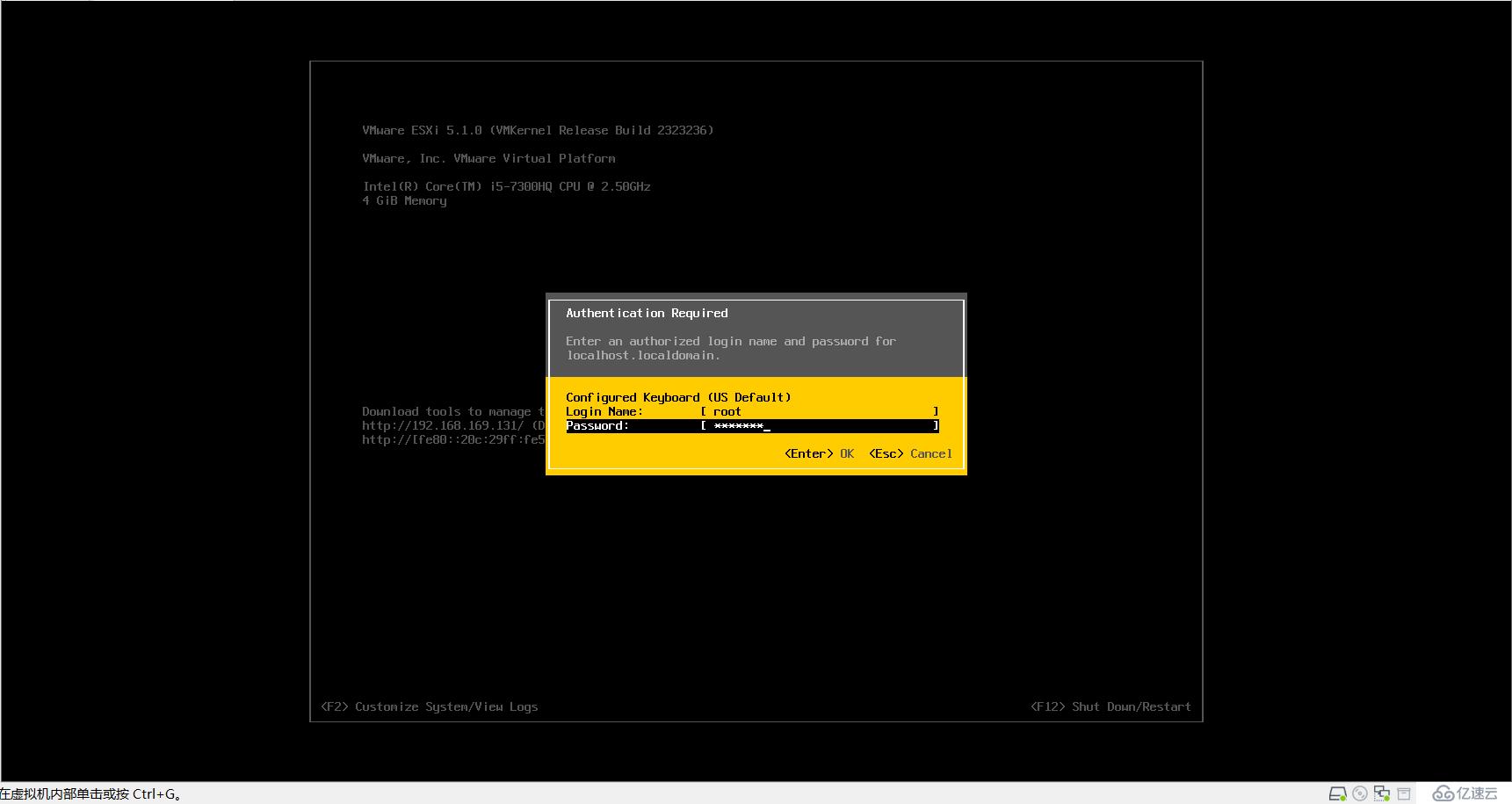Image resolution: width=1512 pixels, height=804 pixels.
Task: Click the VMware ESXi 5.1.0 version line
Action: click(538, 130)
